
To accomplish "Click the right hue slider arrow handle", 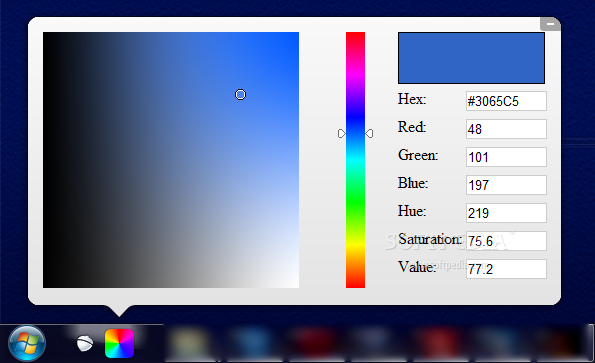I will pyautogui.click(x=369, y=134).
